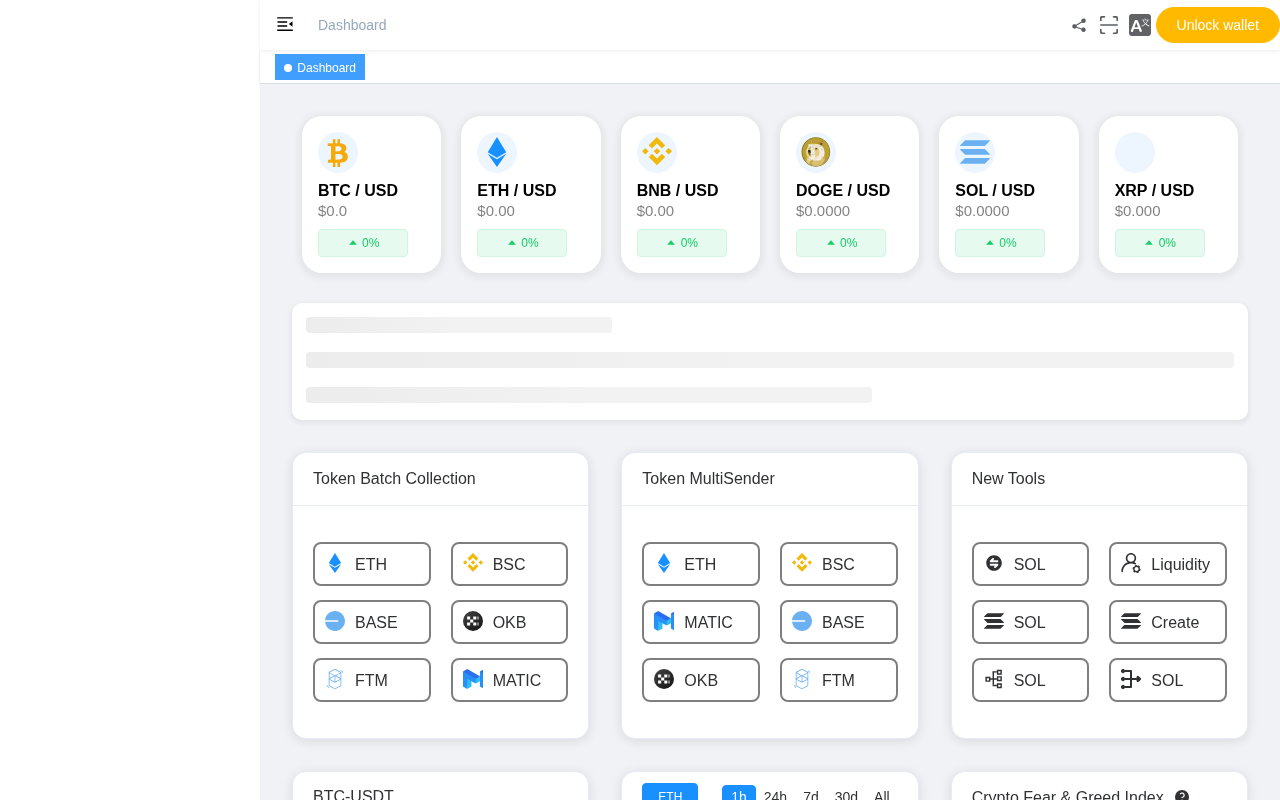
Task: Switch chart range to 24h
Action: [x=775, y=795]
